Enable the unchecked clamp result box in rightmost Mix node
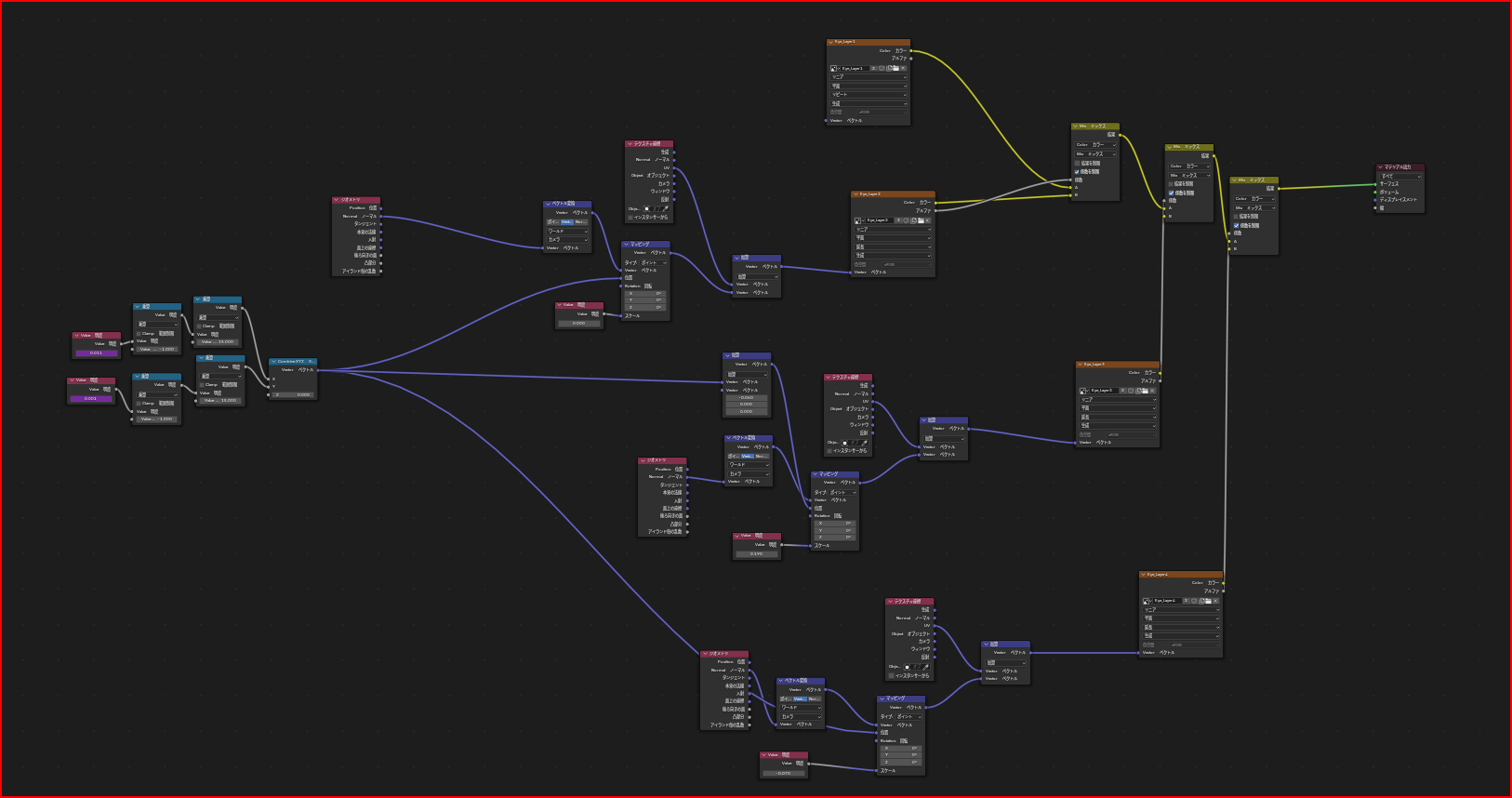Image resolution: width=1512 pixels, height=798 pixels. coord(1236,217)
